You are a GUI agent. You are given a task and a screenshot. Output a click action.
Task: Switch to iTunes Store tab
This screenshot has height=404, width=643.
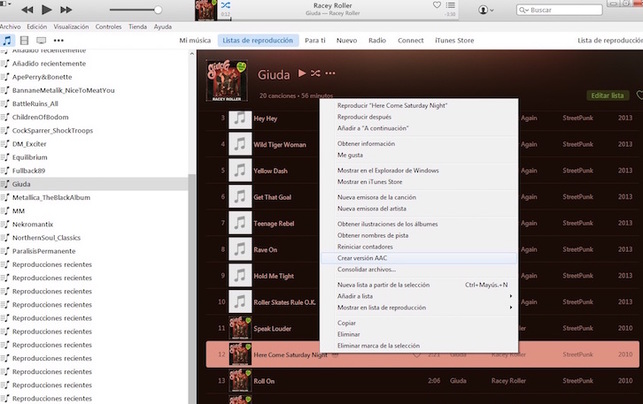[454, 40]
